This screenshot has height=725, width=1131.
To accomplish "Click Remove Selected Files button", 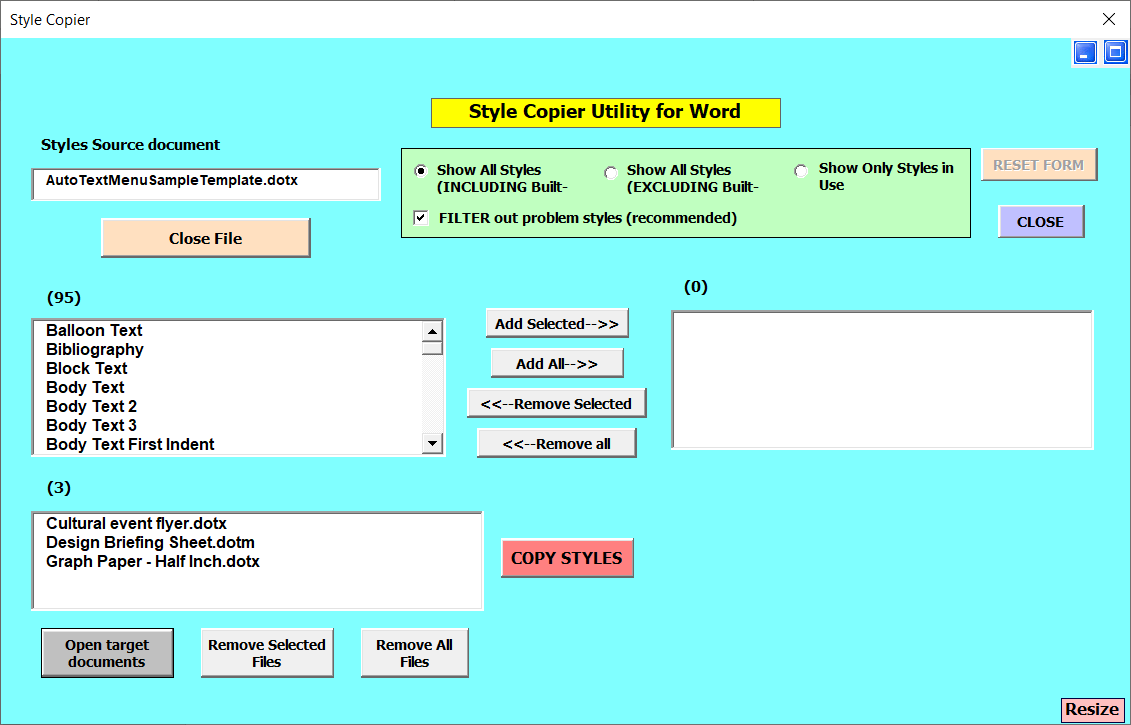I will (x=267, y=653).
